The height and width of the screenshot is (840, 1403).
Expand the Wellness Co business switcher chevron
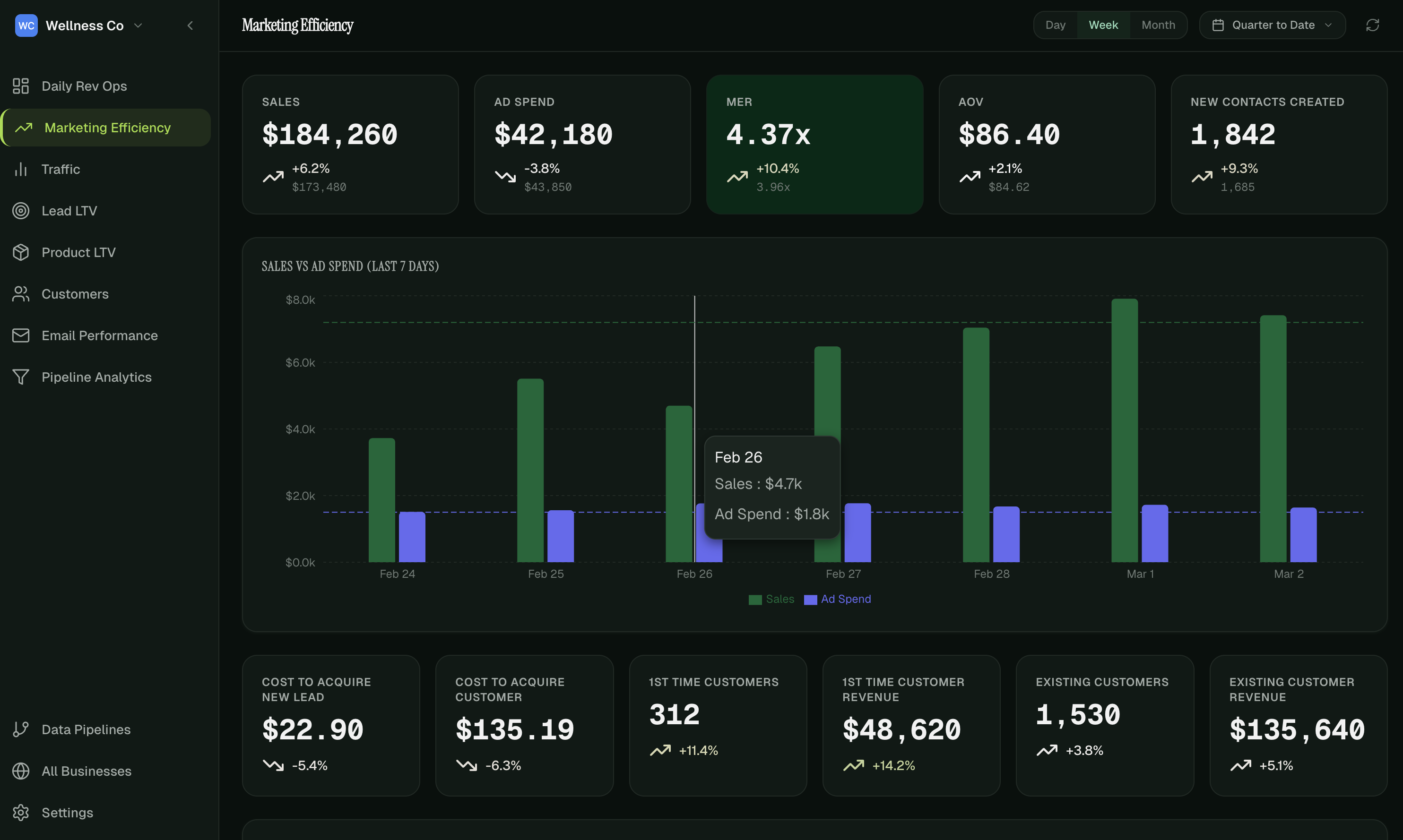click(138, 26)
